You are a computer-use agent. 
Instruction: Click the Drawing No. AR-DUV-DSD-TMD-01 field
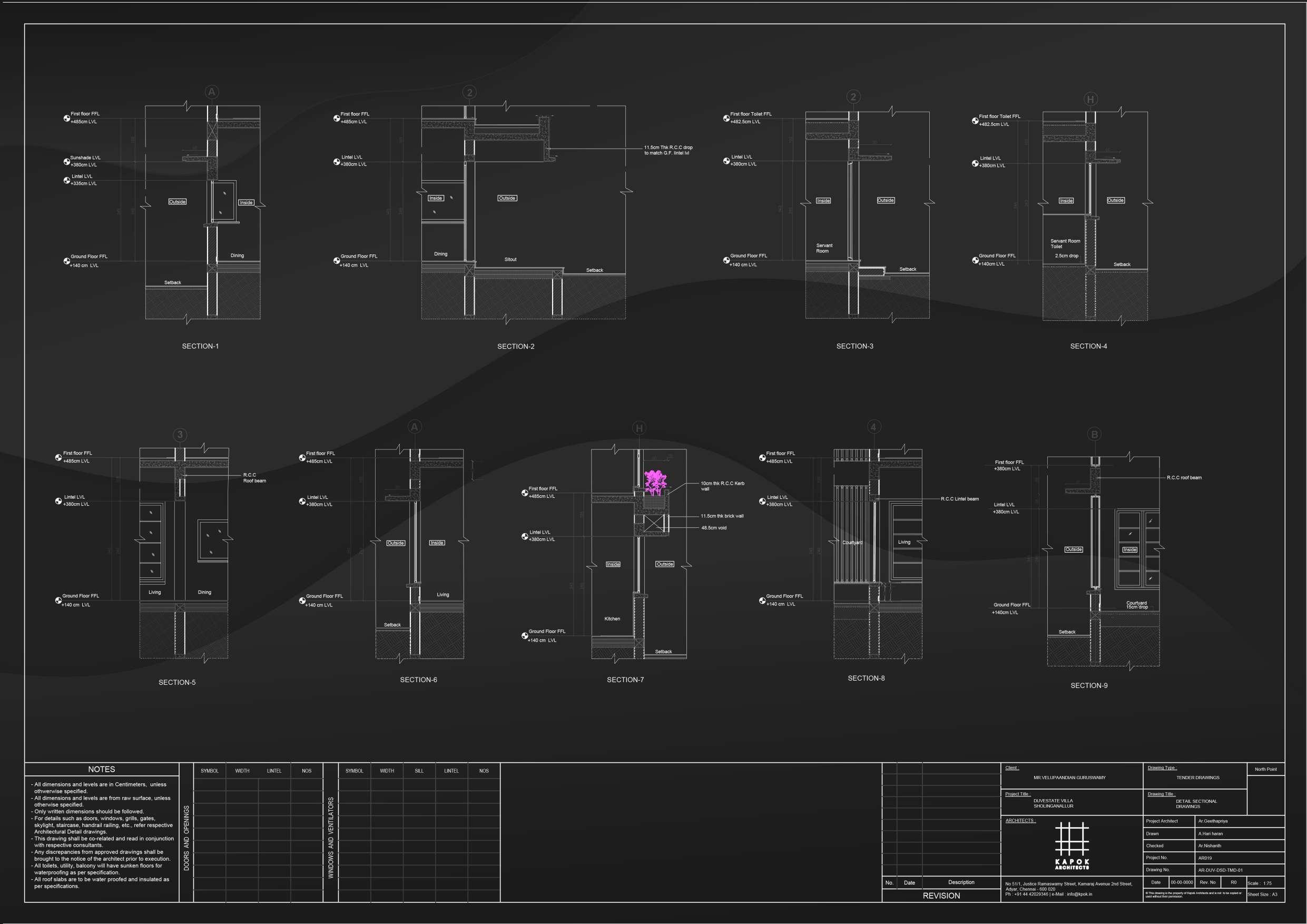(x=1220, y=870)
